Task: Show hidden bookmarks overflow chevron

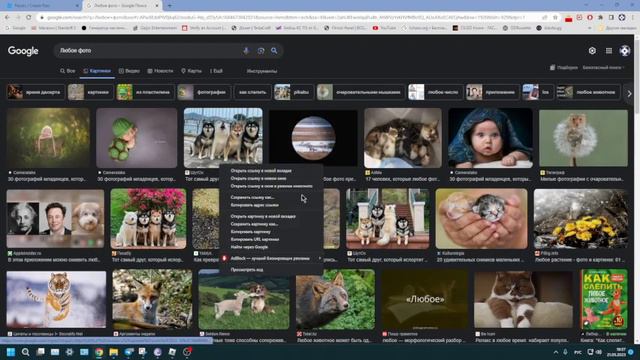Action: [589, 28]
